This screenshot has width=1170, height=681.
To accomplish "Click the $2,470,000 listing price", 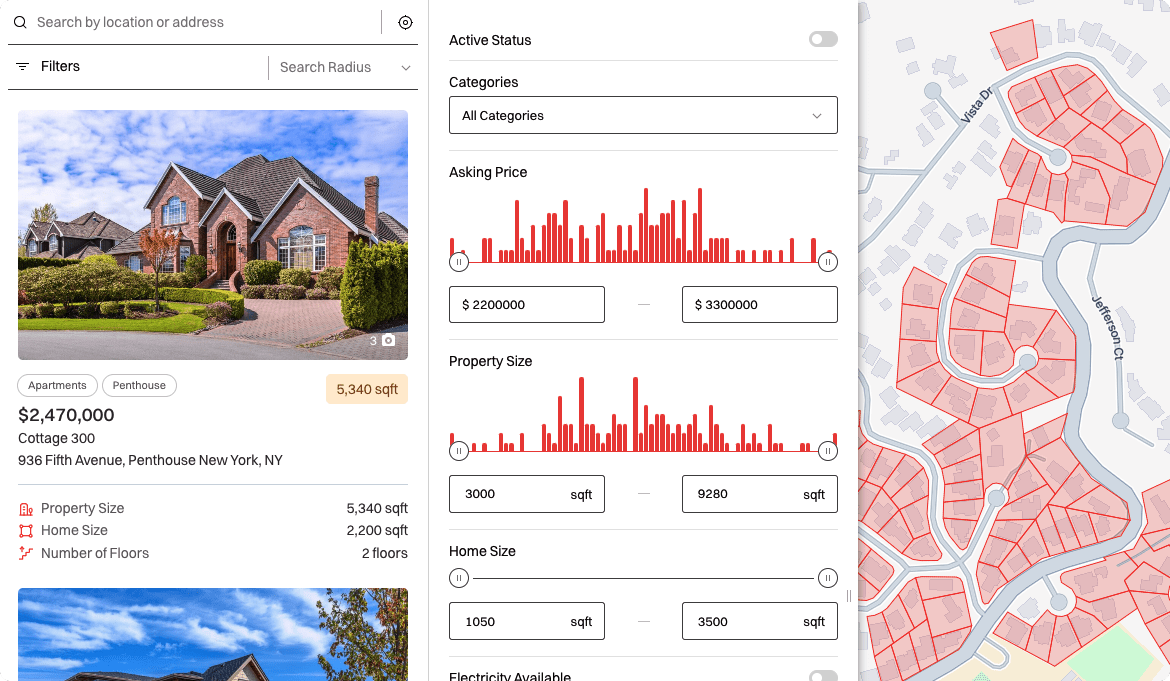I will [x=66, y=415].
